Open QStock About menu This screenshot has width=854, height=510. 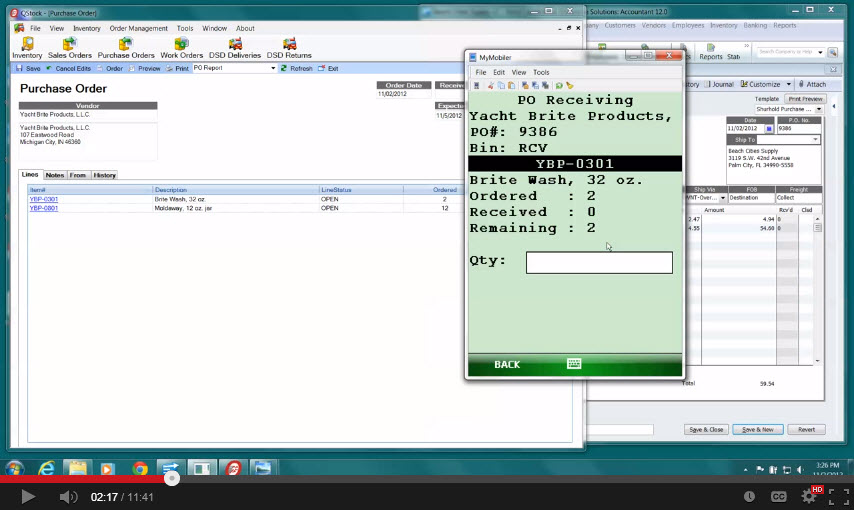pos(245,28)
